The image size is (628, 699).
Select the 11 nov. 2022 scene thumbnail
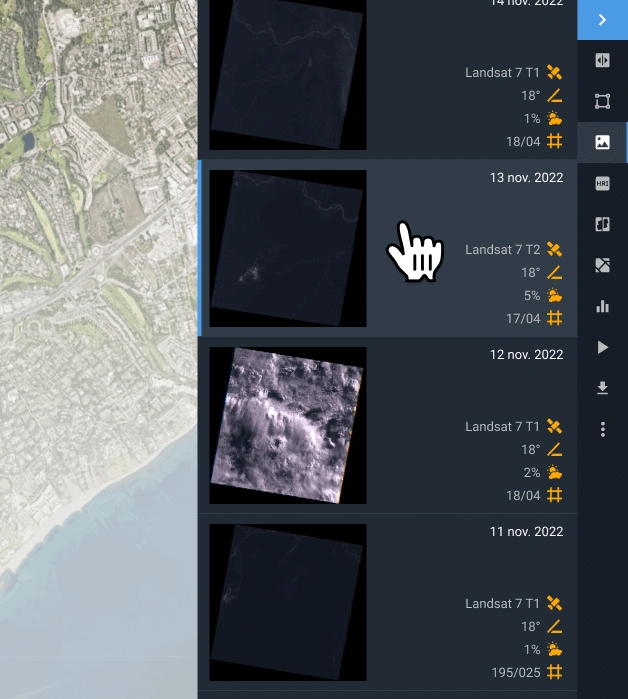288,602
